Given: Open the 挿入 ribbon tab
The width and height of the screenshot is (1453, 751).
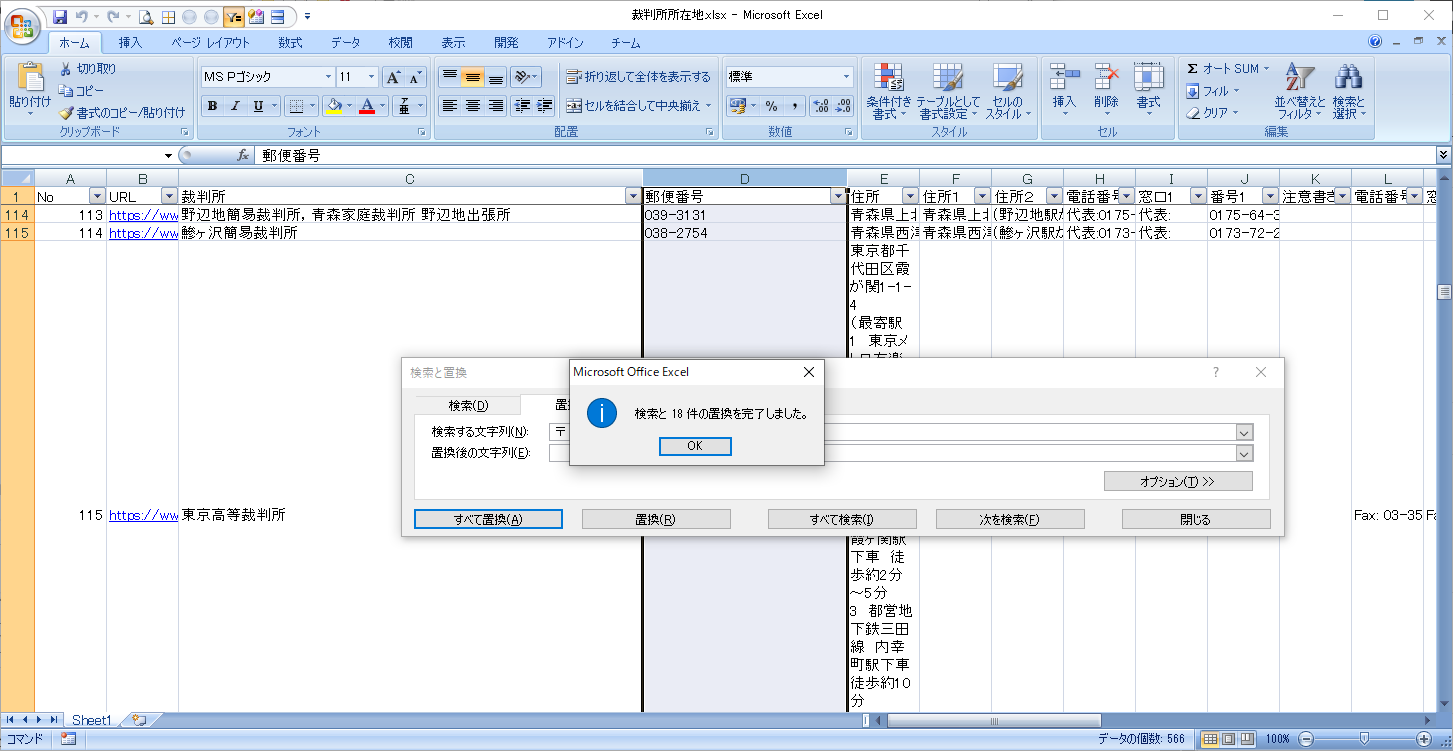Looking at the screenshot, I should pos(131,43).
